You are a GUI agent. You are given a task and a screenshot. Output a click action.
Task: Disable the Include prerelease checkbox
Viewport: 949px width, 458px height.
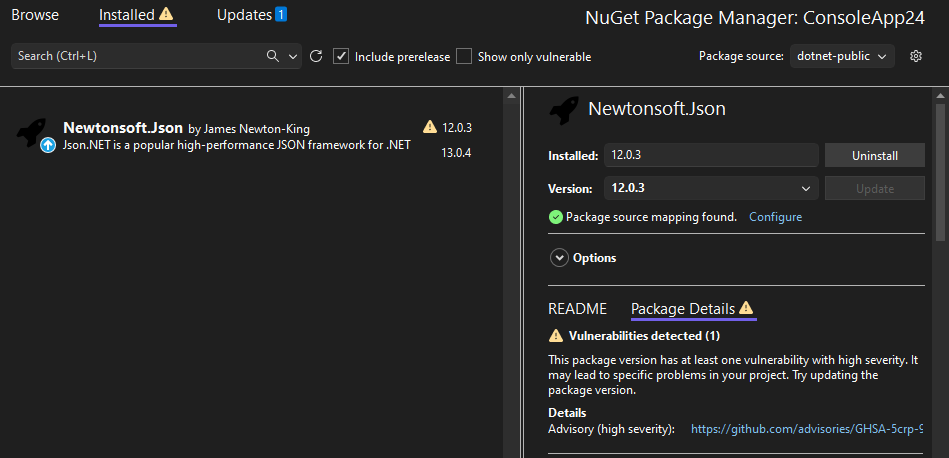(342, 57)
